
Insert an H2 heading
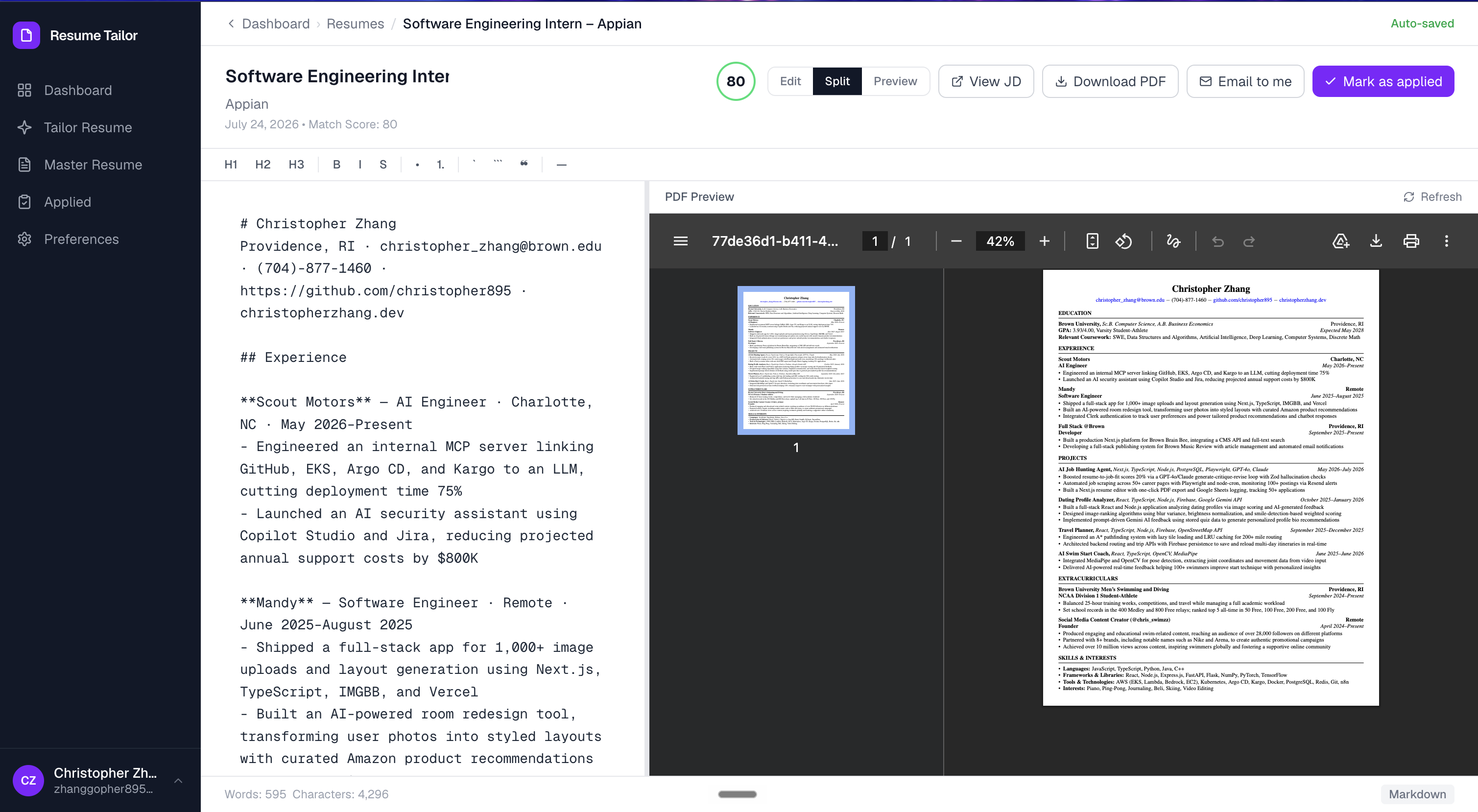click(x=263, y=165)
